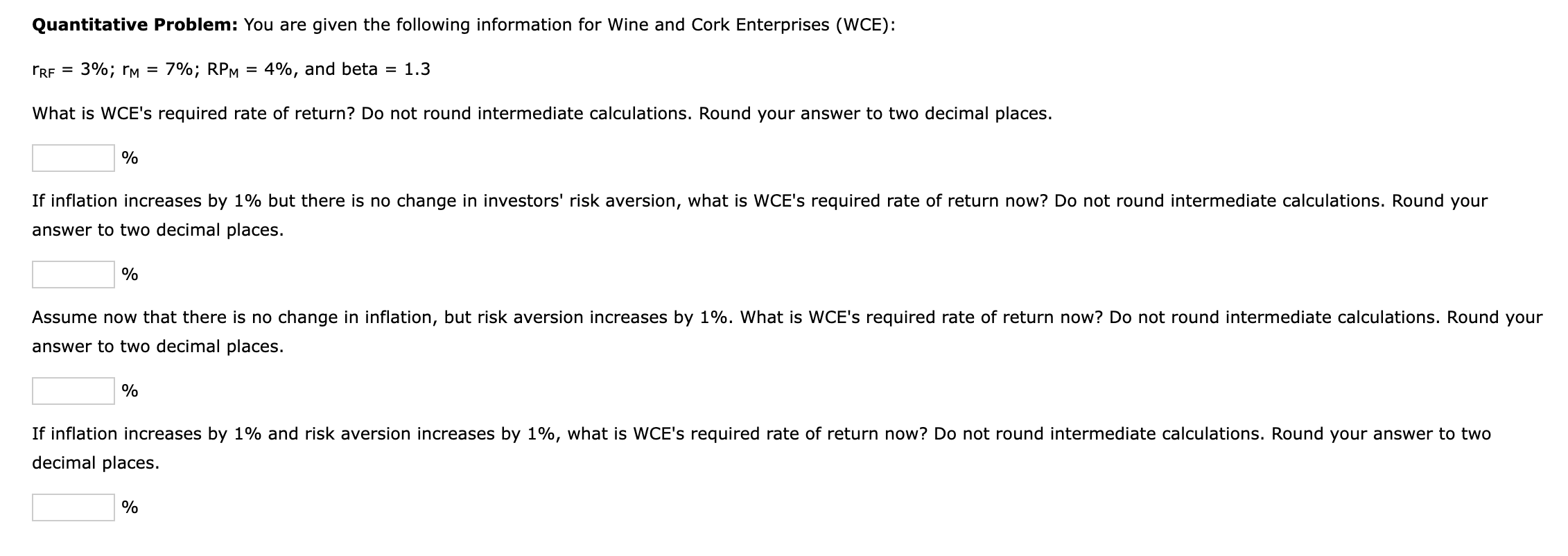Click the % label beside the first box
The height and width of the screenshot is (556, 1568).
coord(129,157)
